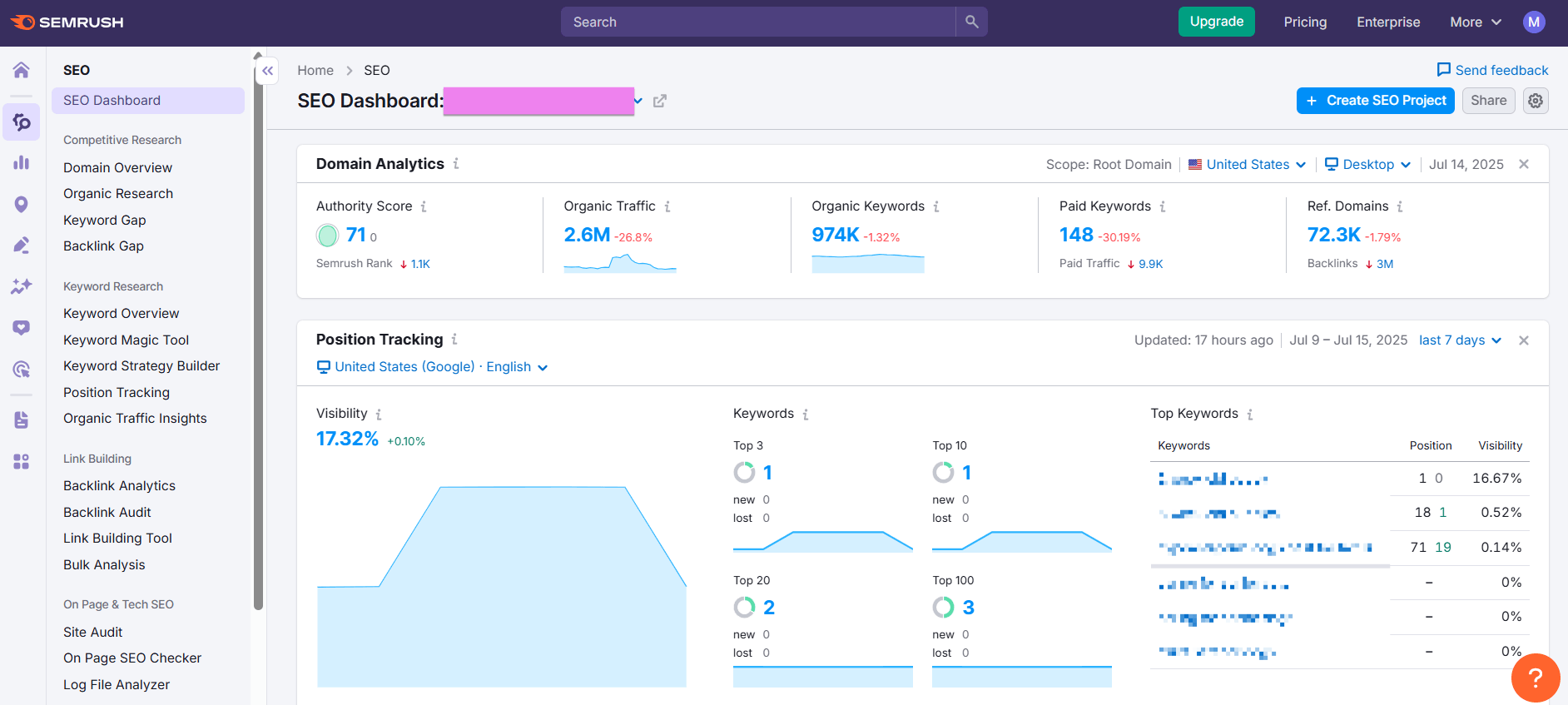
Task: Open the orange help question button
Action: coord(1536,678)
